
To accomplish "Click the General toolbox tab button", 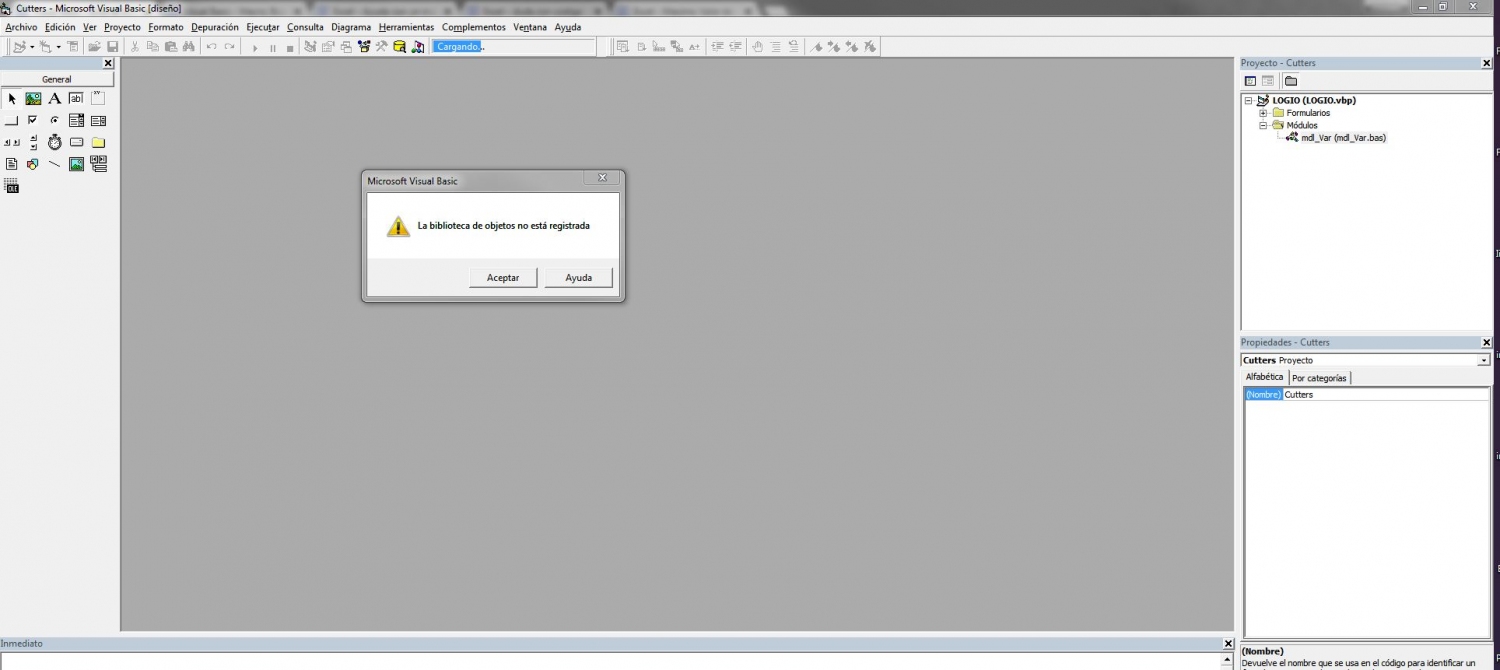I will click(57, 79).
